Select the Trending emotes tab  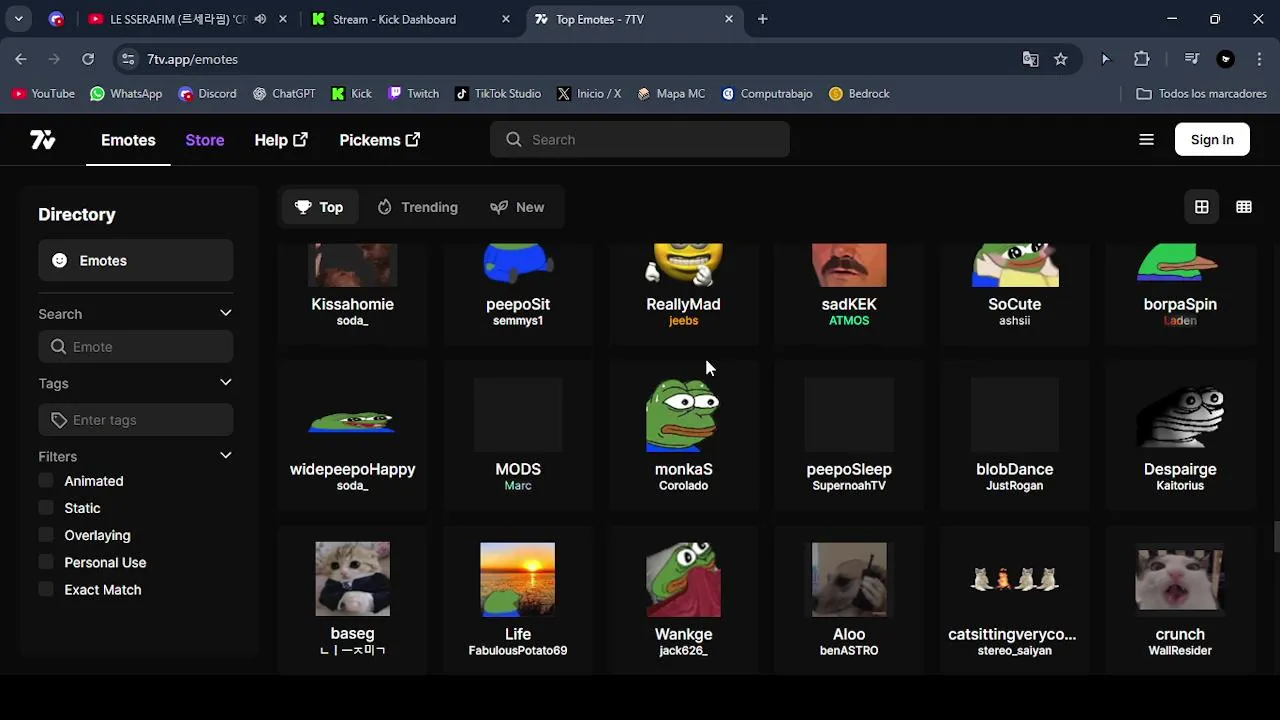click(x=417, y=207)
